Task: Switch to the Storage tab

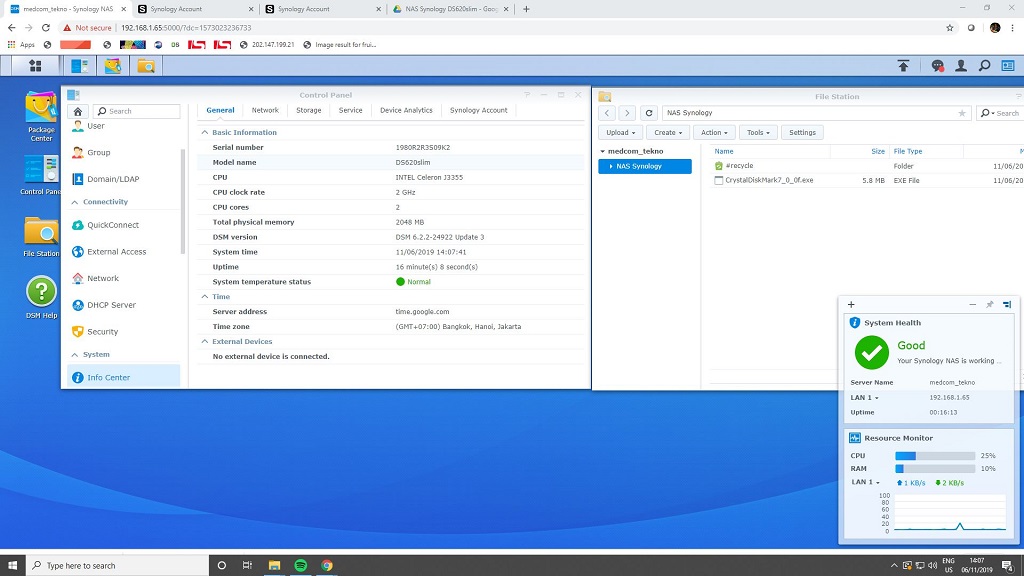Action: (308, 110)
